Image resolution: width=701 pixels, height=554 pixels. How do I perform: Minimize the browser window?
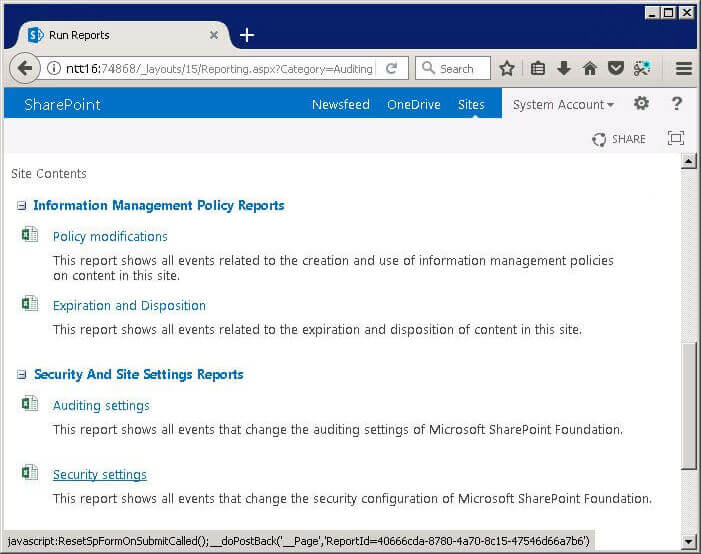coord(652,13)
